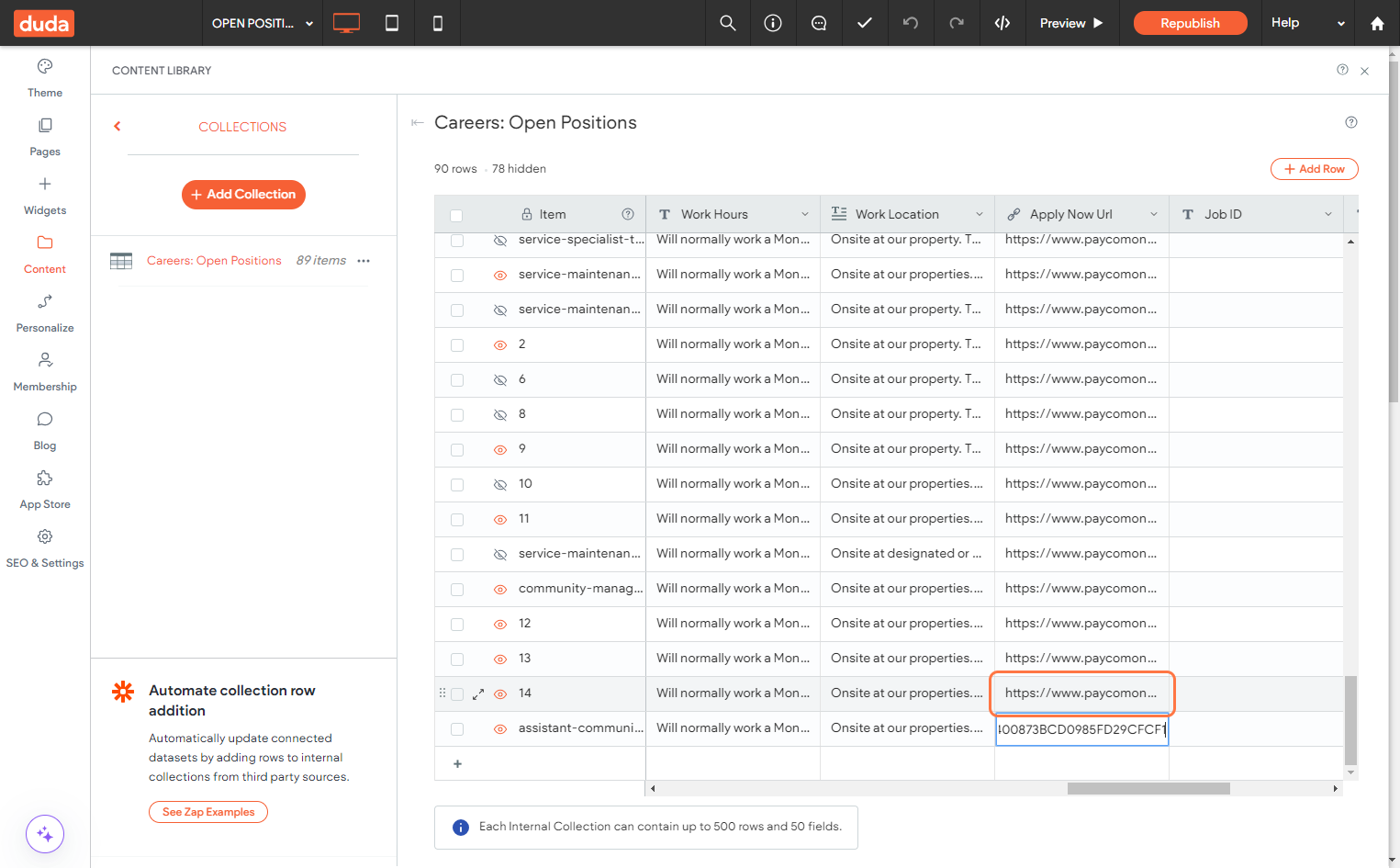Open the search magnifier in top bar
The width and height of the screenshot is (1400, 868).
(728, 23)
